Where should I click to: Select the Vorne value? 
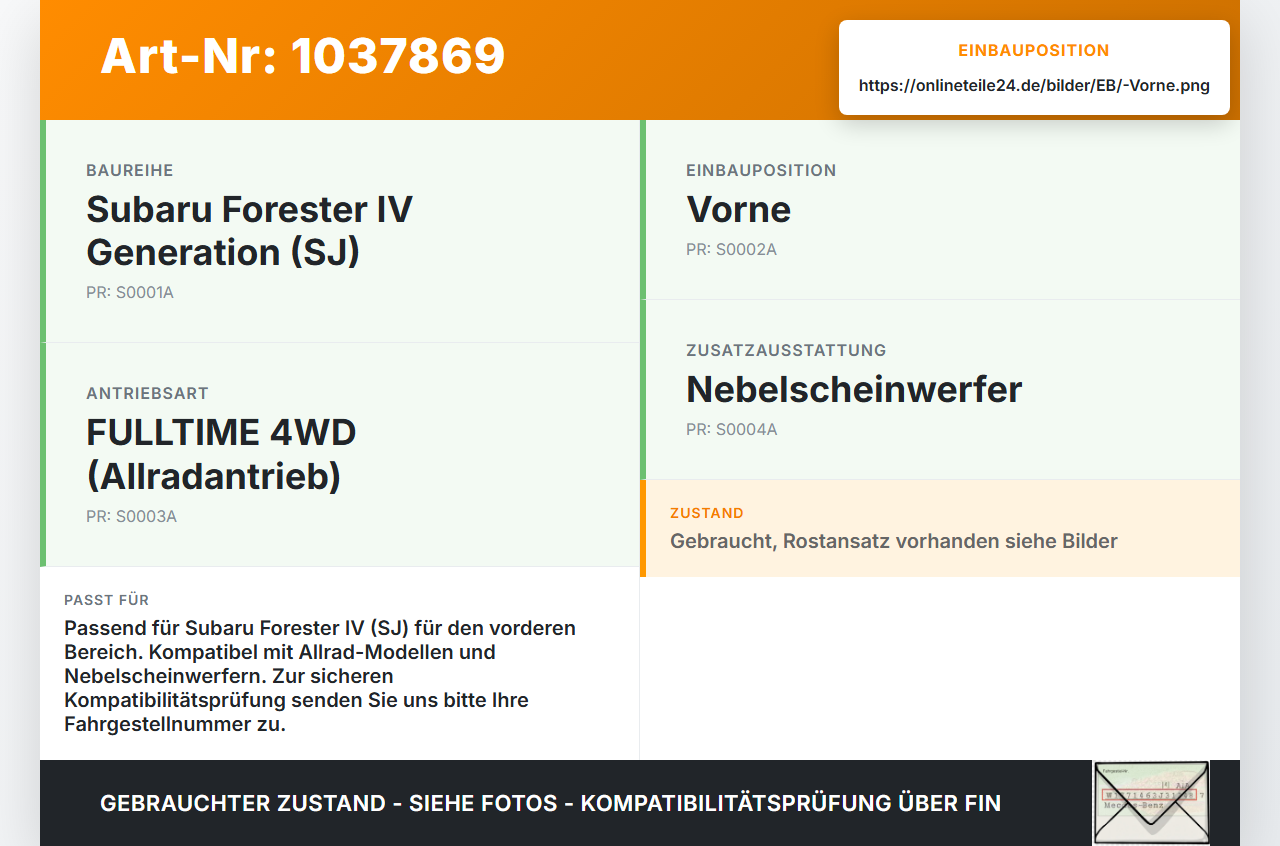click(x=739, y=210)
